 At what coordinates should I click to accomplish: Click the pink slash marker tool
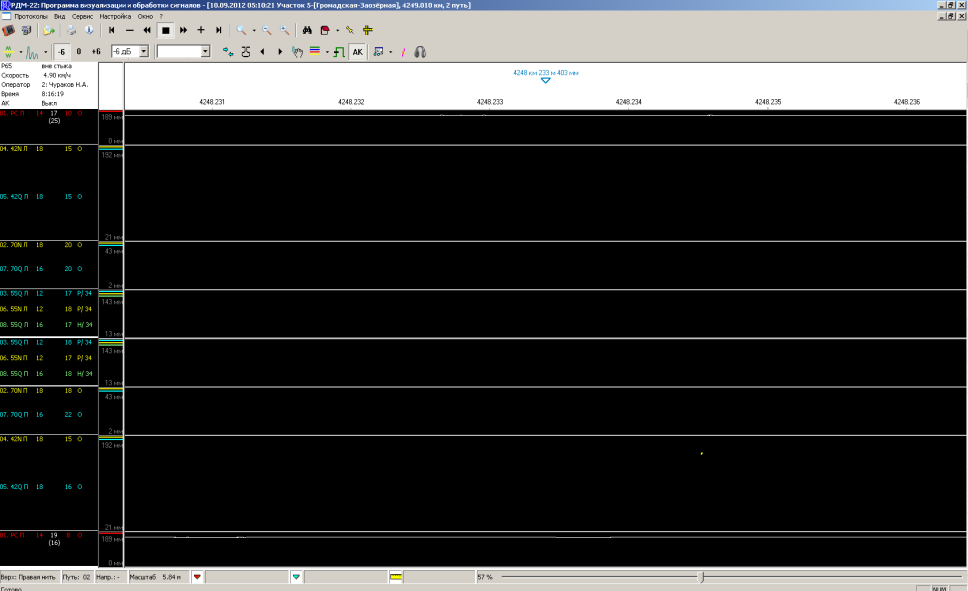tap(404, 51)
